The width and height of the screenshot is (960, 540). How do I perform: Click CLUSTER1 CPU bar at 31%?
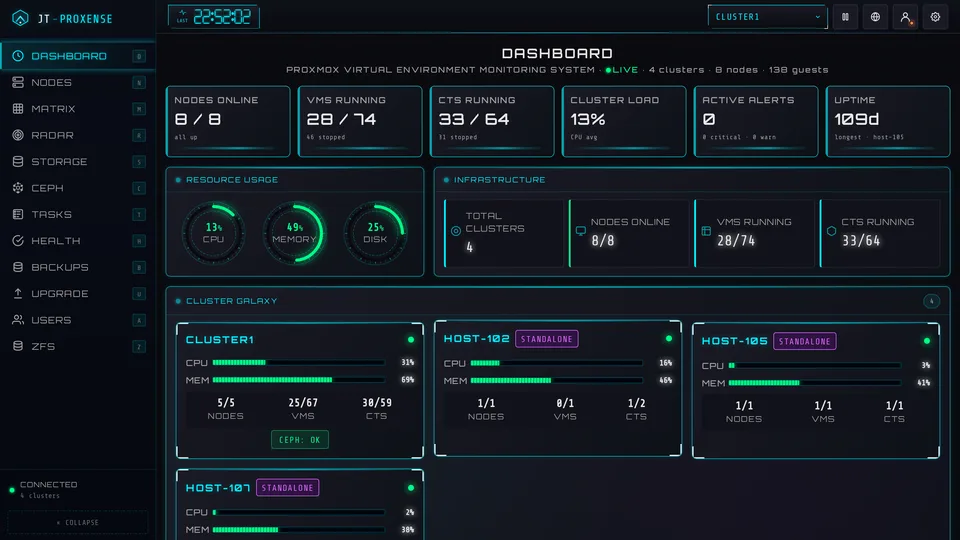tap(299, 362)
